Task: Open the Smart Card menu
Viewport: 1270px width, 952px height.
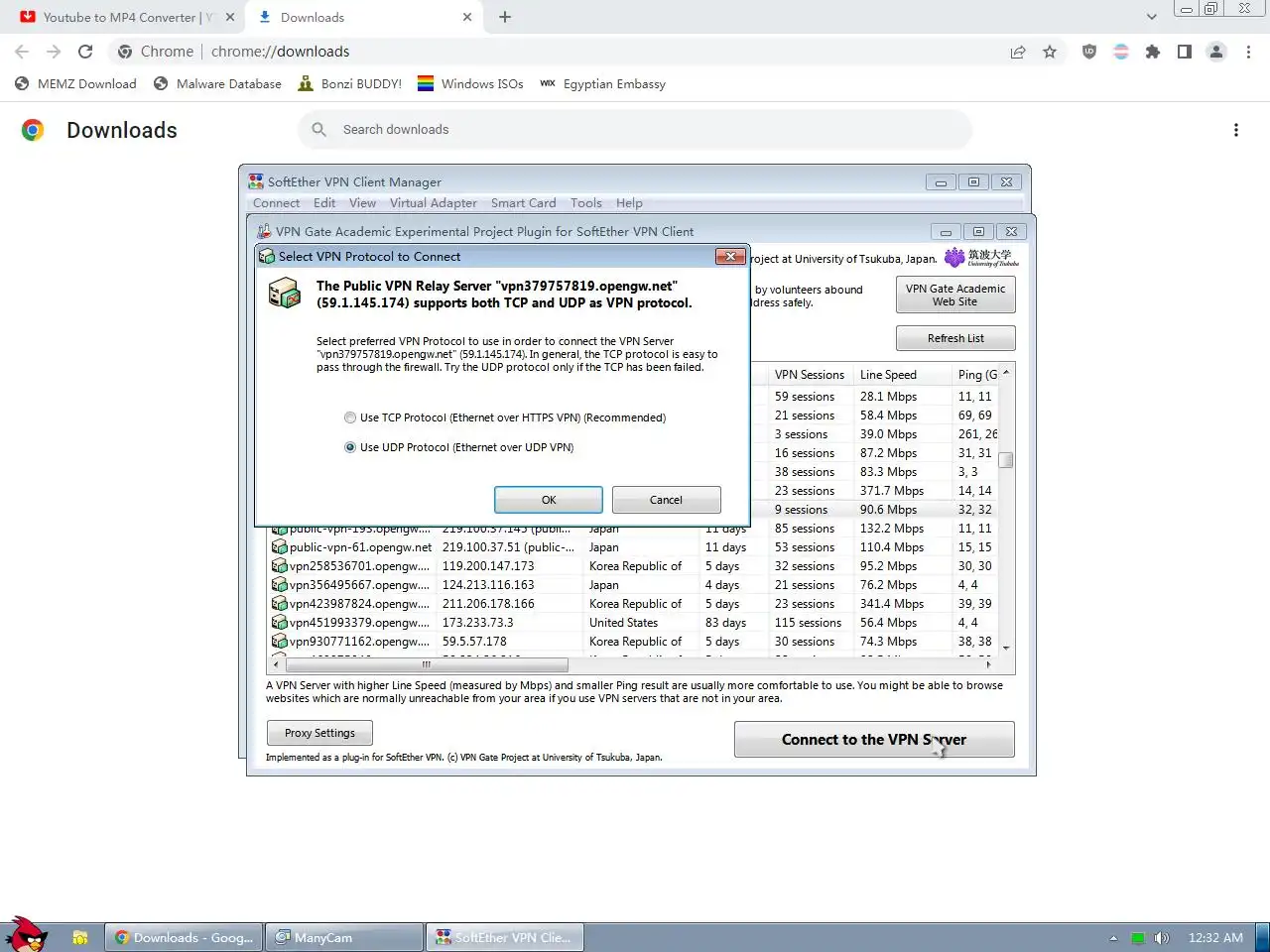Action: tap(523, 203)
